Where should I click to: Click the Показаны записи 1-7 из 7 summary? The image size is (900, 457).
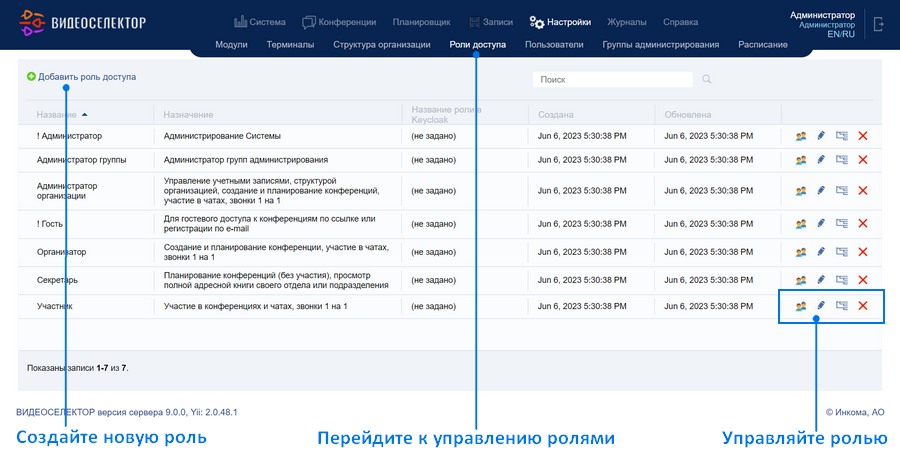[77, 367]
